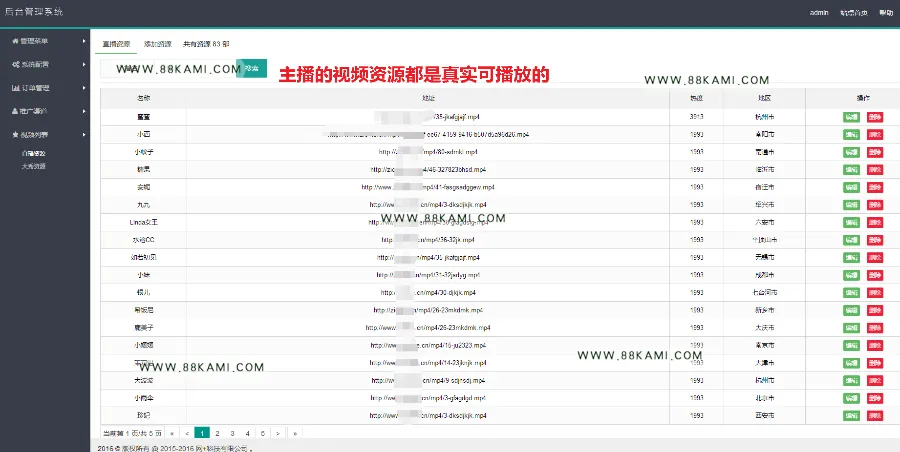
Task: Click the user icon in the sidebar
Action: click(15, 111)
